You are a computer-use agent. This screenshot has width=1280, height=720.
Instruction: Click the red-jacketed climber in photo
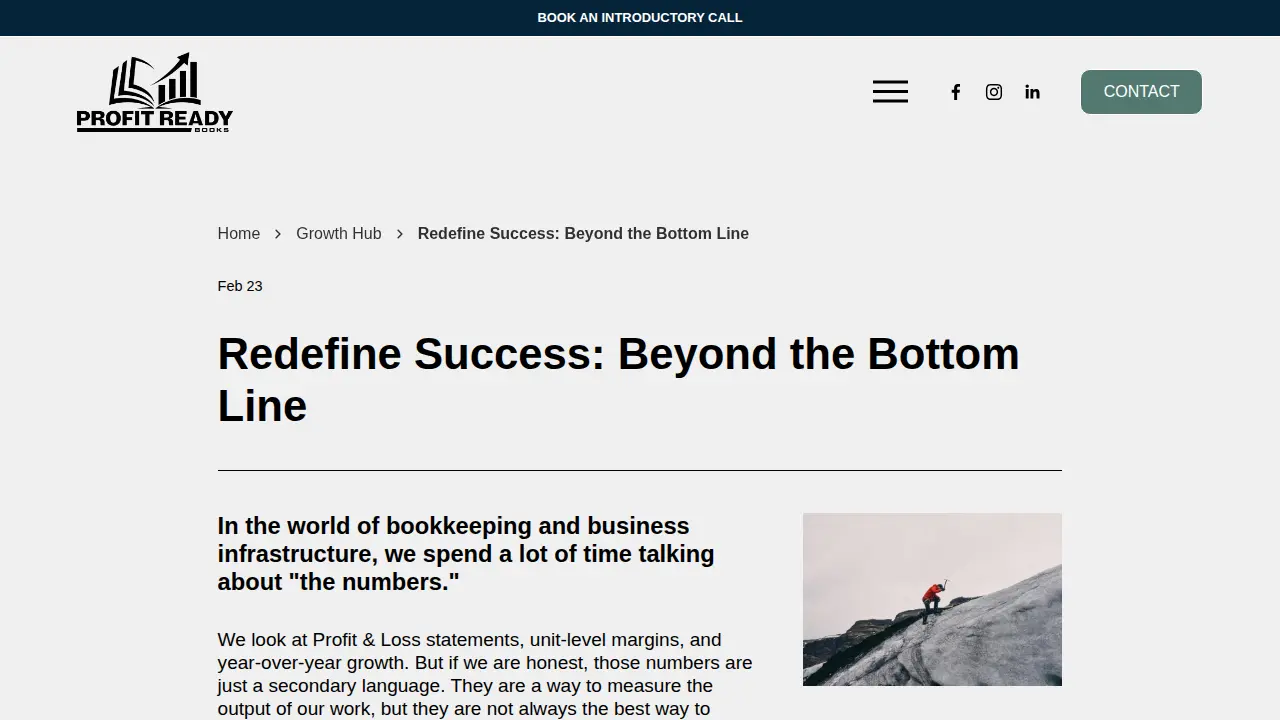[932, 600]
